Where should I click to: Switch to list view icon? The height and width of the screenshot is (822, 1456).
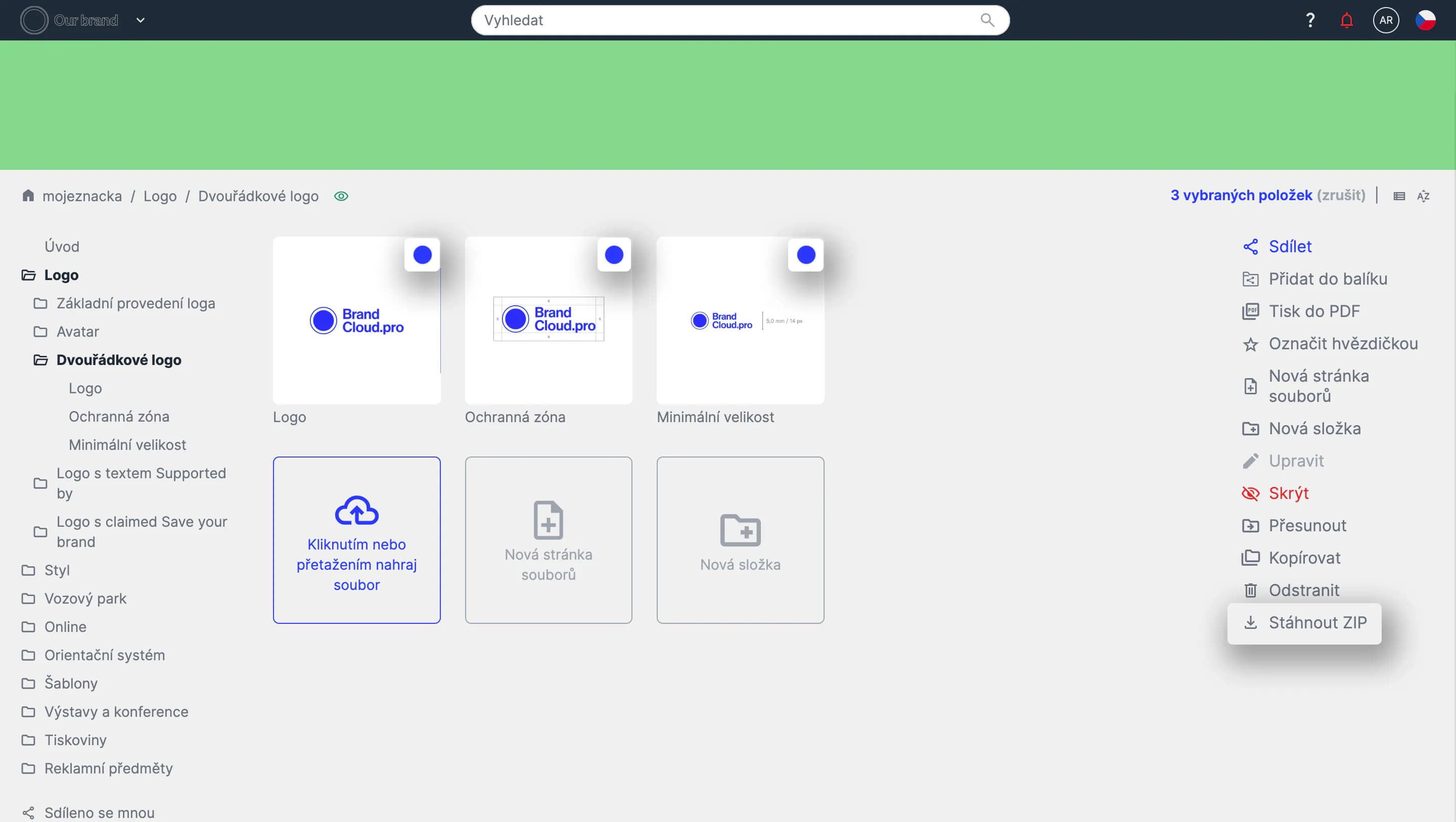pyautogui.click(x=1399, y=196)
